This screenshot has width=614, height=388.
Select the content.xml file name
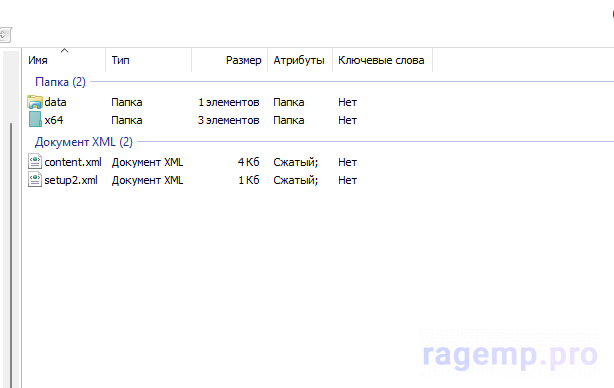(x=73, y=162)
